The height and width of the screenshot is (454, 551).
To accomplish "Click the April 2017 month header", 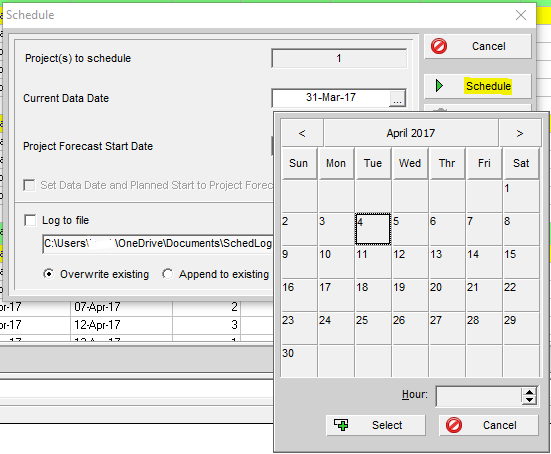I will (x=411, y=133).
